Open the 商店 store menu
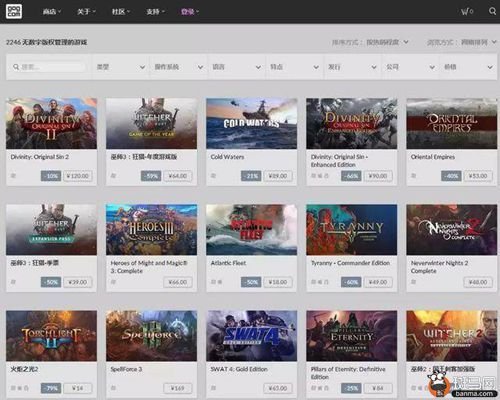 52,12
